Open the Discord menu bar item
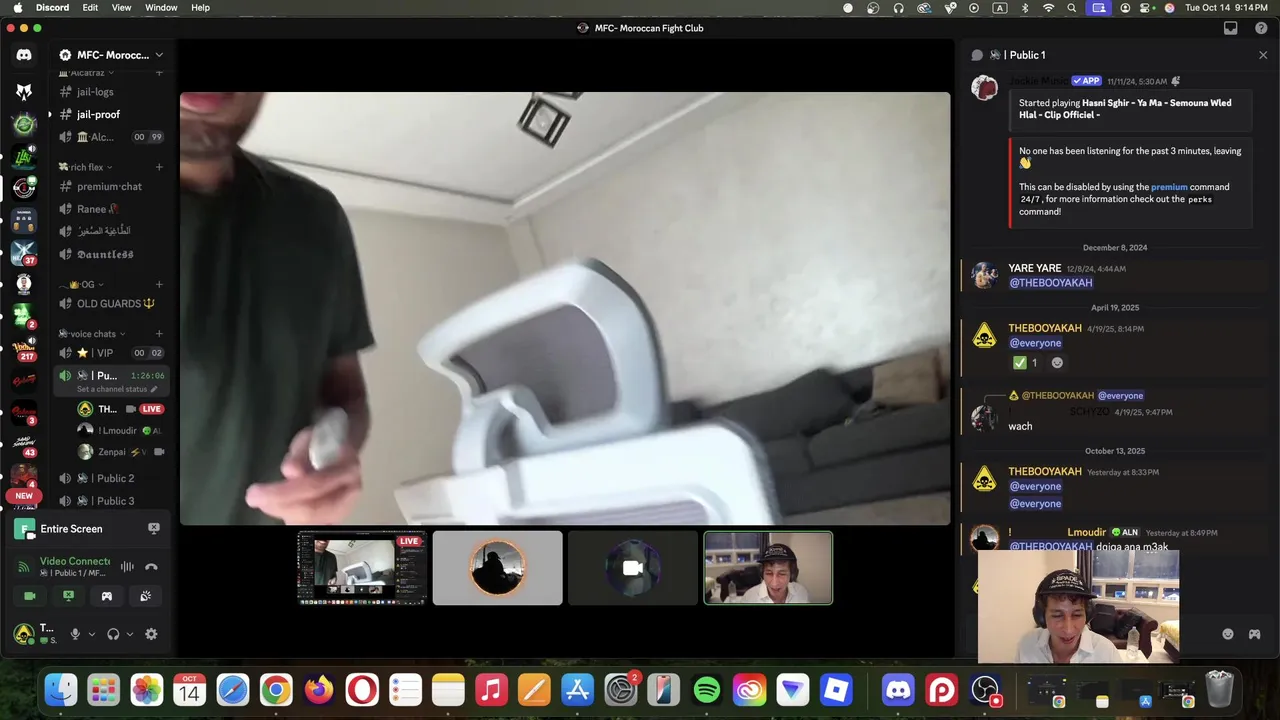The height and width of the screenshot is (720, 1280). coord(52,7)
